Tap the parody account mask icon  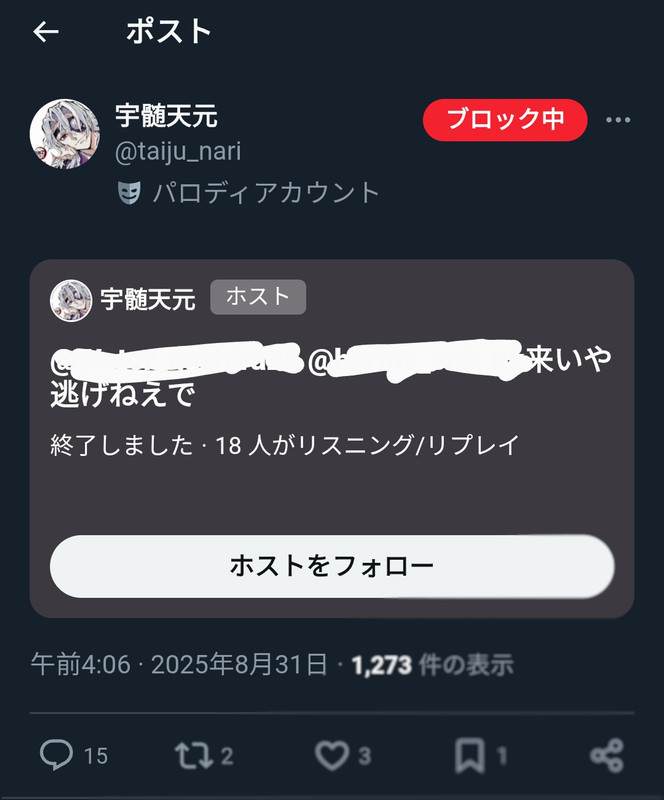point(130,193)
